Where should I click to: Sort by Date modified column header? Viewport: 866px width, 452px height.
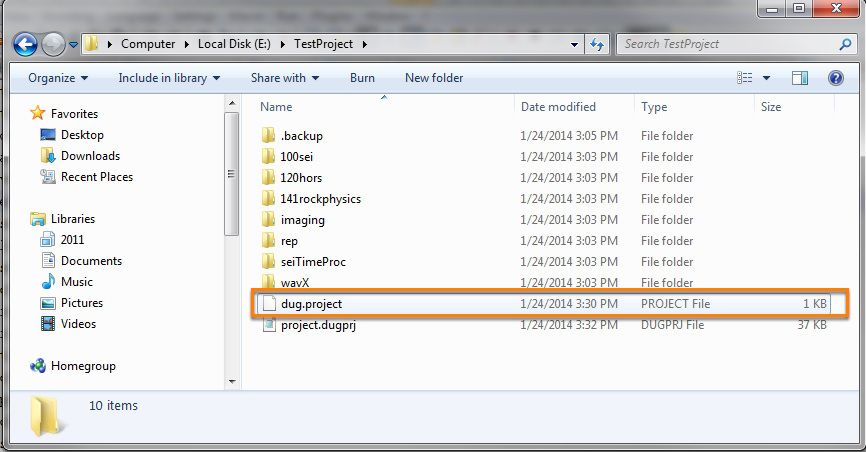pos(558,107)
